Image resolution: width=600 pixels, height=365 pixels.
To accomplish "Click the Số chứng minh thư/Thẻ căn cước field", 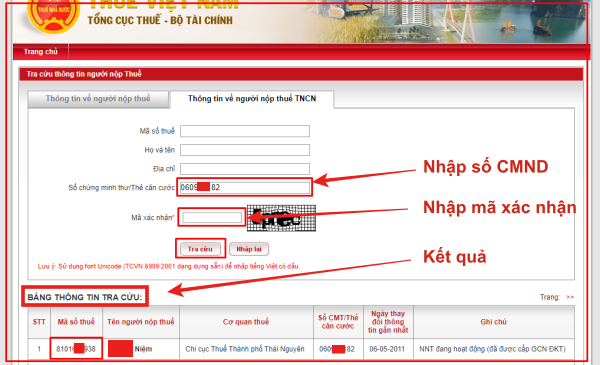I will point(245,187).
